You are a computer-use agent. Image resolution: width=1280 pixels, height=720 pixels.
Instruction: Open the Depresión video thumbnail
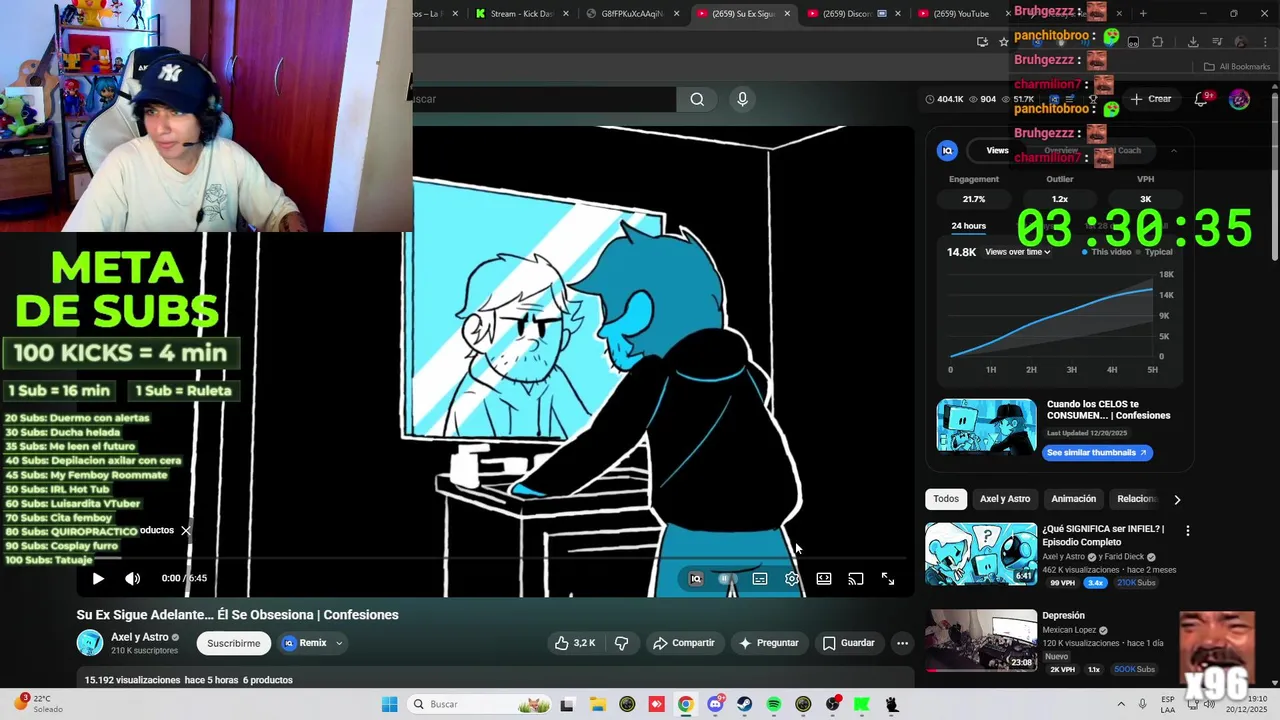click(981, 641)
